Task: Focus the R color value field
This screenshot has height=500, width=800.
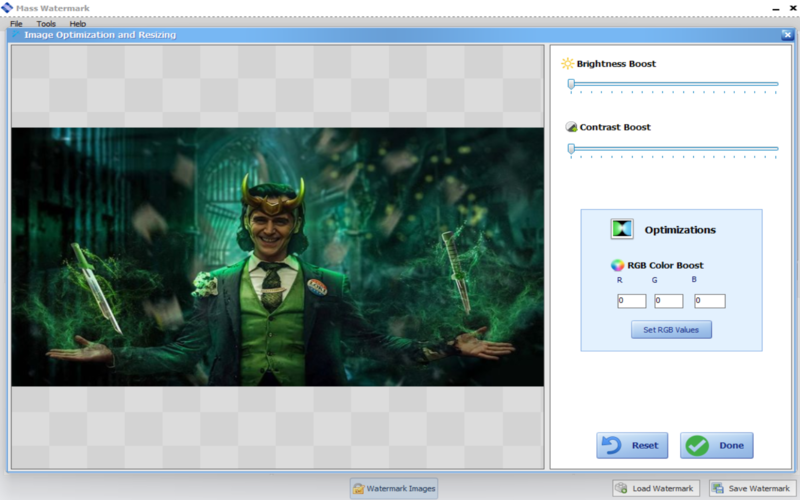Action: (632, 301)
